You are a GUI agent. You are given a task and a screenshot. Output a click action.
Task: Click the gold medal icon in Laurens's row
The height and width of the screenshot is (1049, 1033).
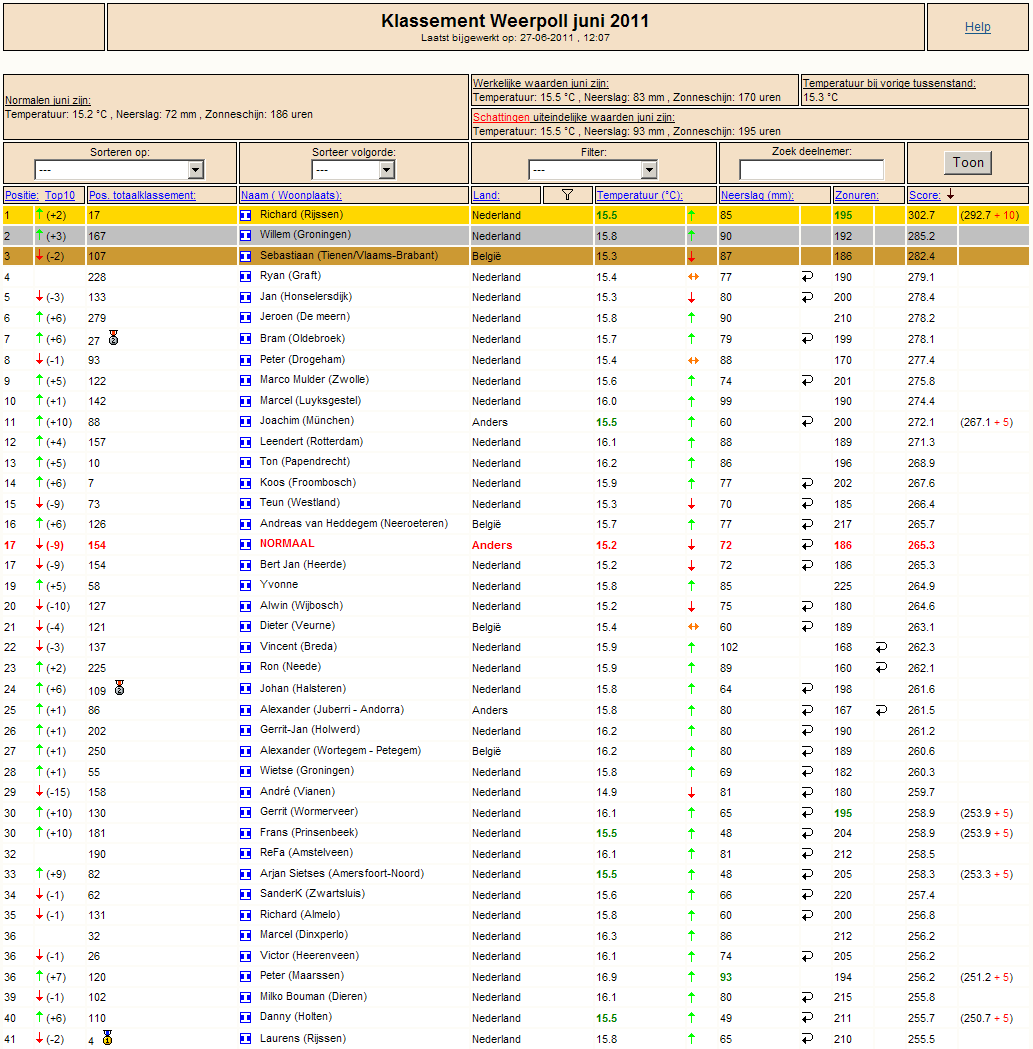(108, 1038)
